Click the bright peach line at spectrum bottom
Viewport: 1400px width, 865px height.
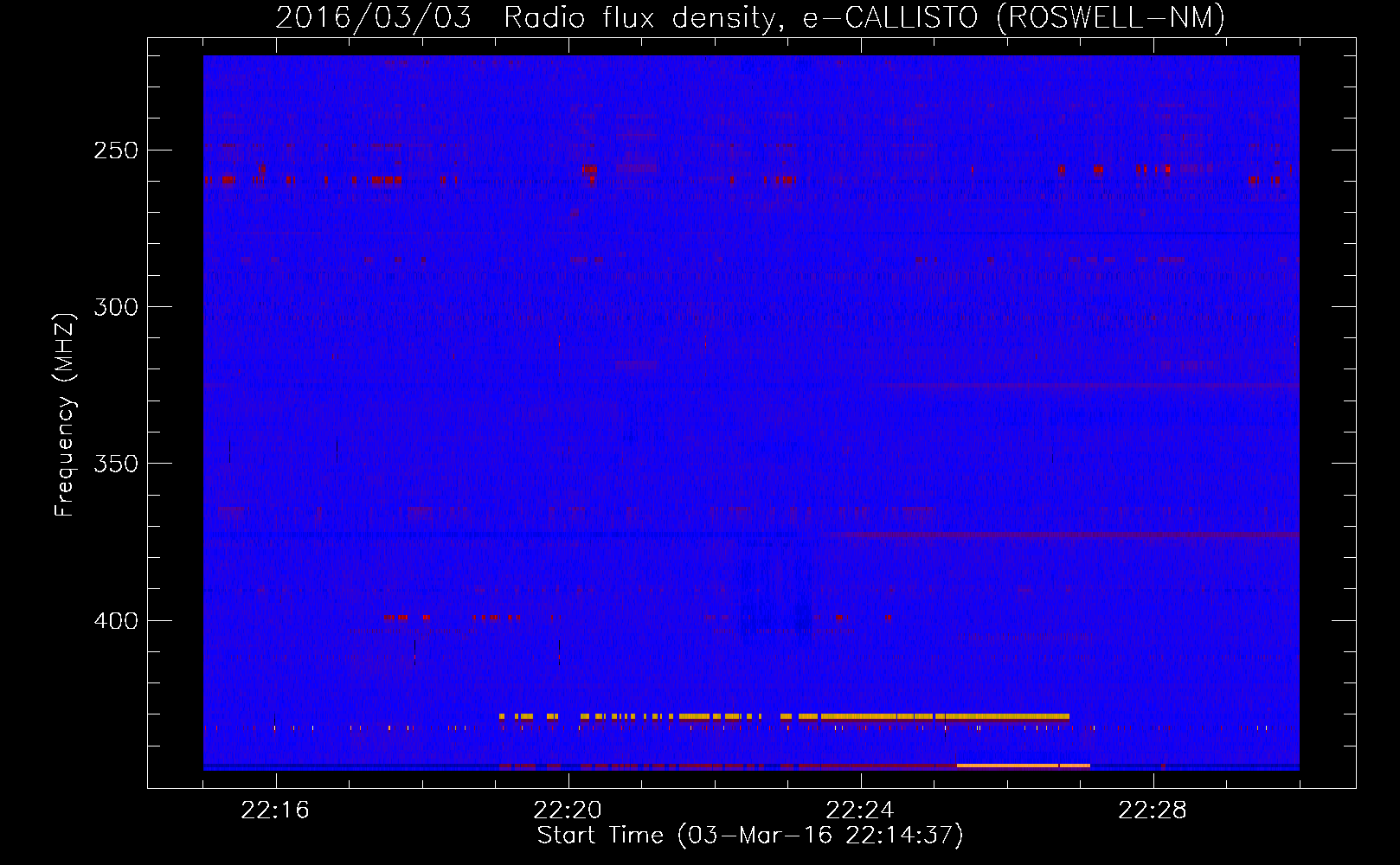pyautogui.click(x=1023, y=766)
